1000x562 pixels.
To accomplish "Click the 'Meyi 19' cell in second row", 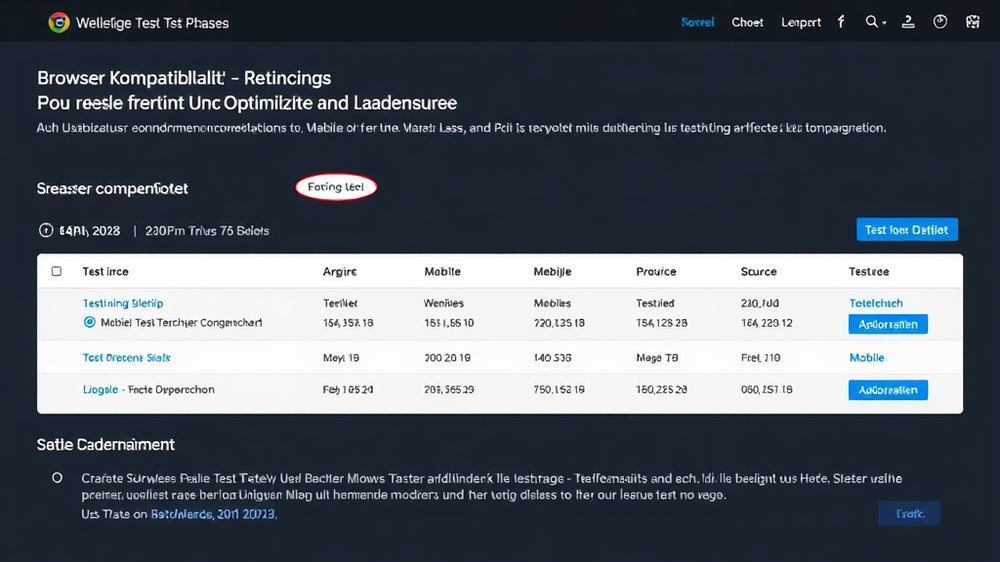I will click(341, 358).
